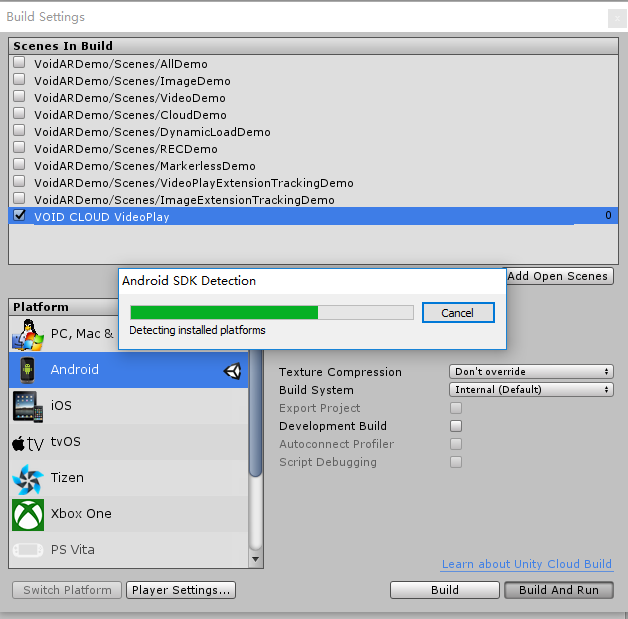This screenshot has width=628, height=619.
Task: Enable the CloudDemo scene checkbox
Action: click(x=19, y=113)
